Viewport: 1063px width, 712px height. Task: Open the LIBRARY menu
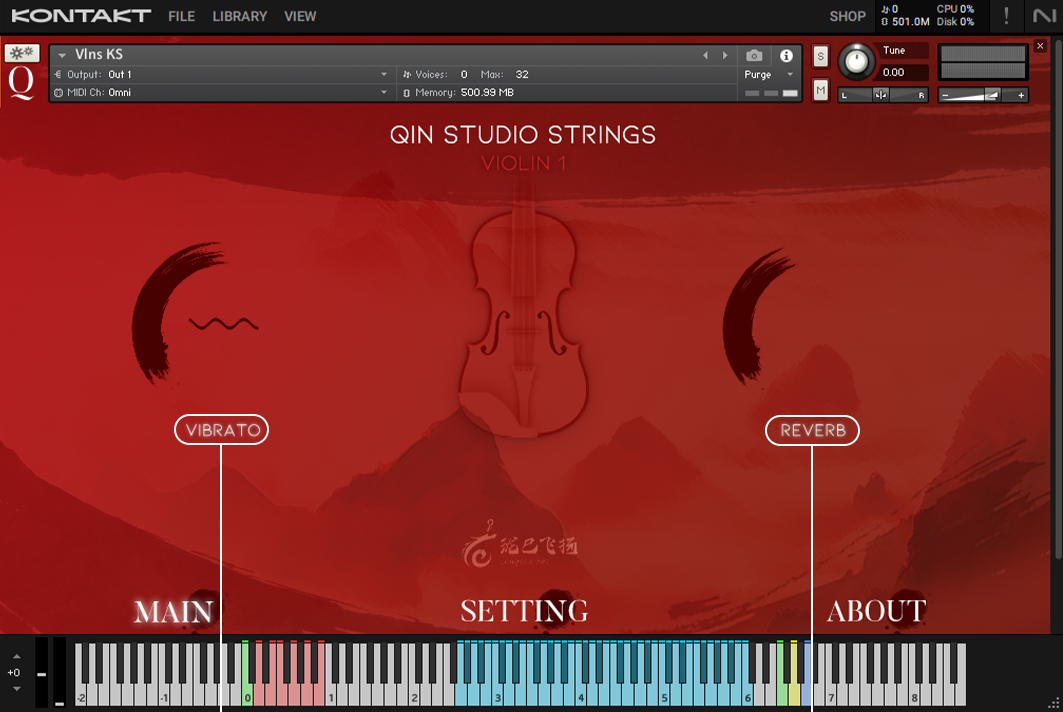click(x=239, y=16)
